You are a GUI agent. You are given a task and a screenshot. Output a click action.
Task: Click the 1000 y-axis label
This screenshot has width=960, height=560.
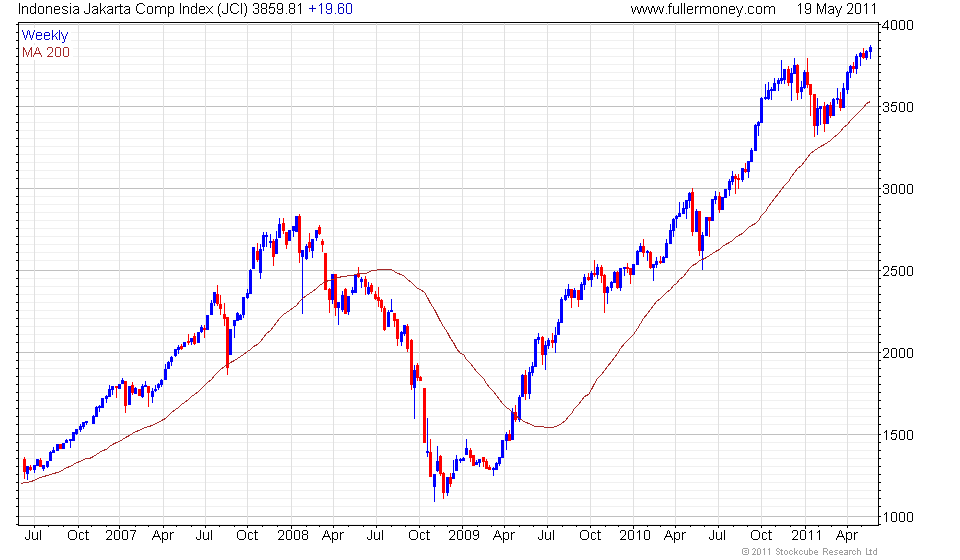(898, 517)
